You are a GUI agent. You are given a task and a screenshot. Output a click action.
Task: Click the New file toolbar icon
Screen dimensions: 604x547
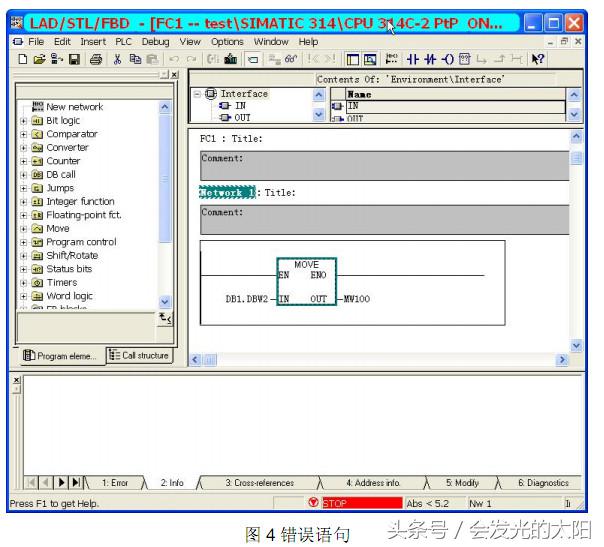[22, 59]
